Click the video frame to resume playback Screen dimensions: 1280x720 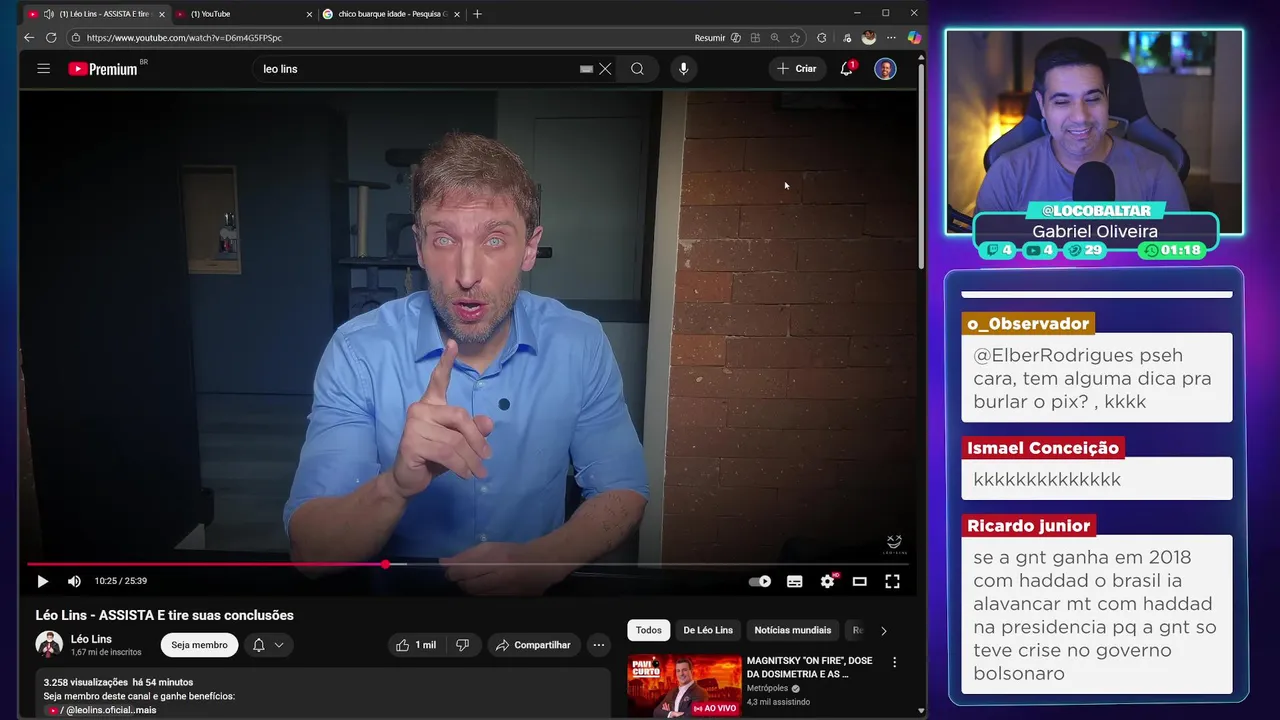(468, 325)
